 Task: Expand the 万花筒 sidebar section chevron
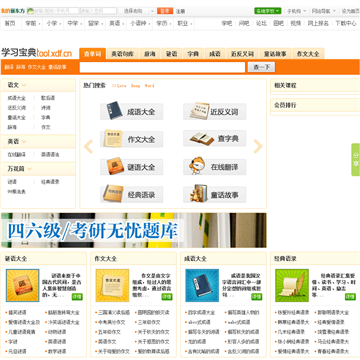30,169
